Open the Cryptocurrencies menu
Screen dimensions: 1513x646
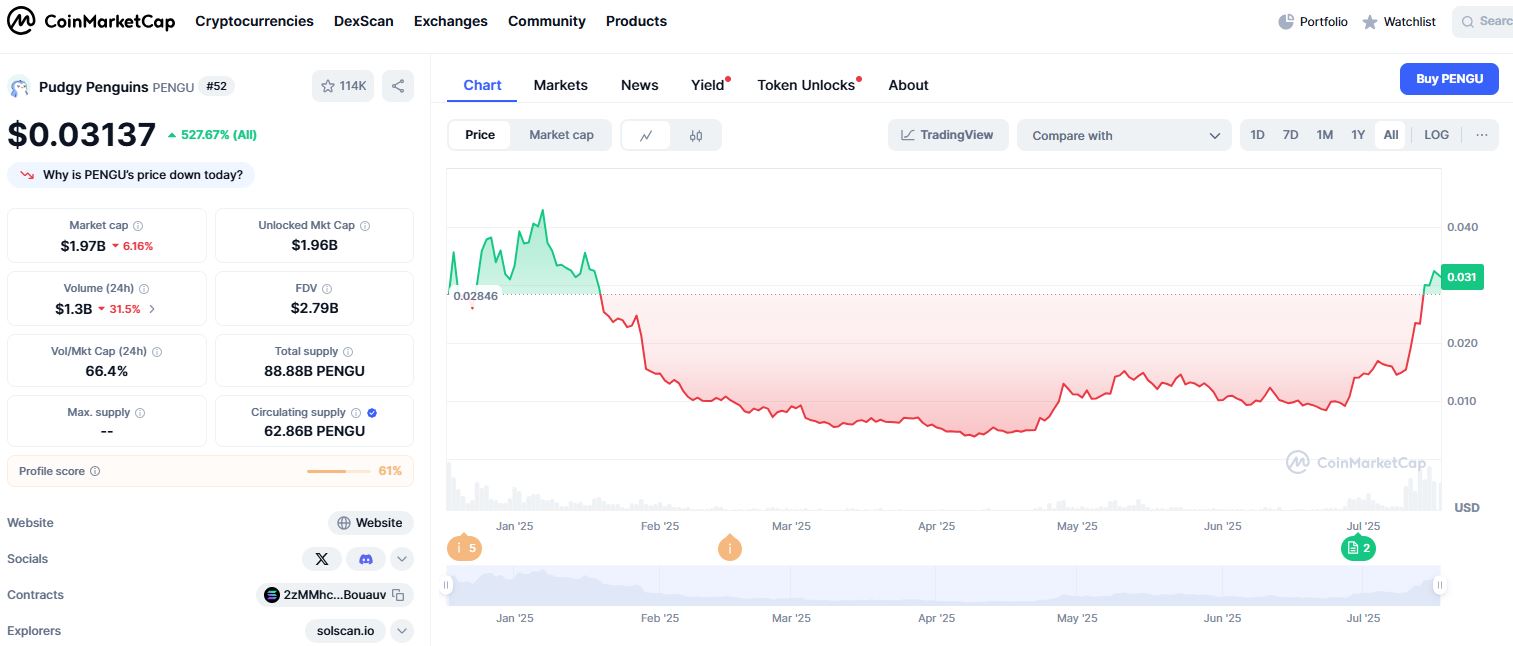pos(254,21)
